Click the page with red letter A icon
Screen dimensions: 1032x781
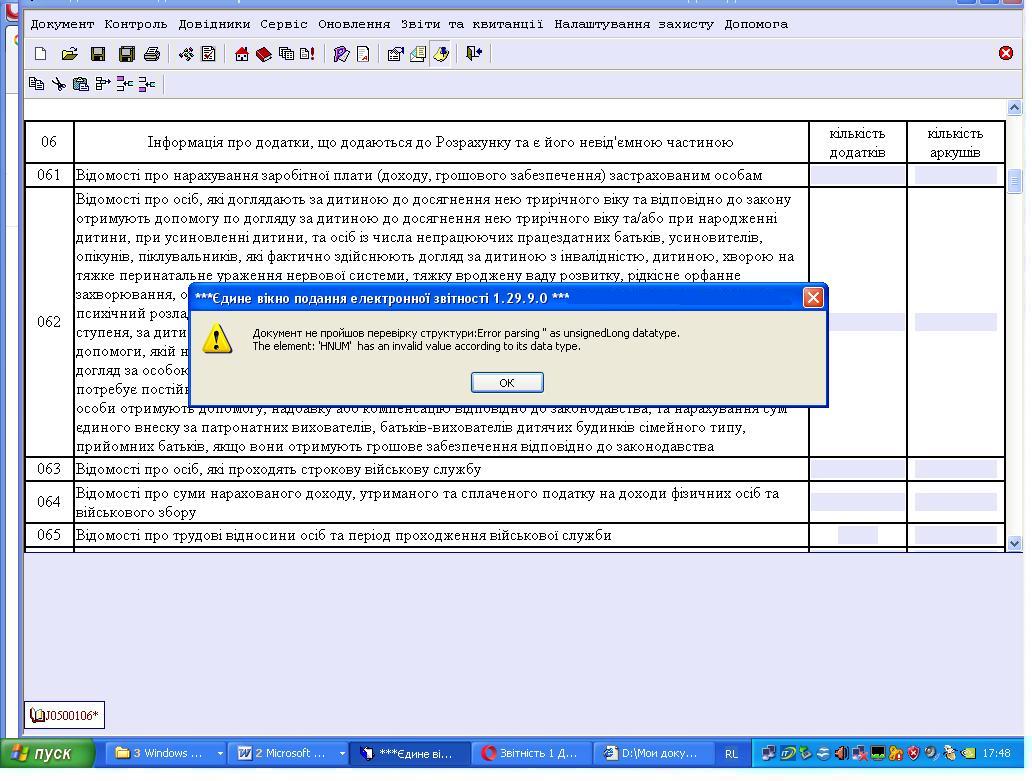(363, 54)
